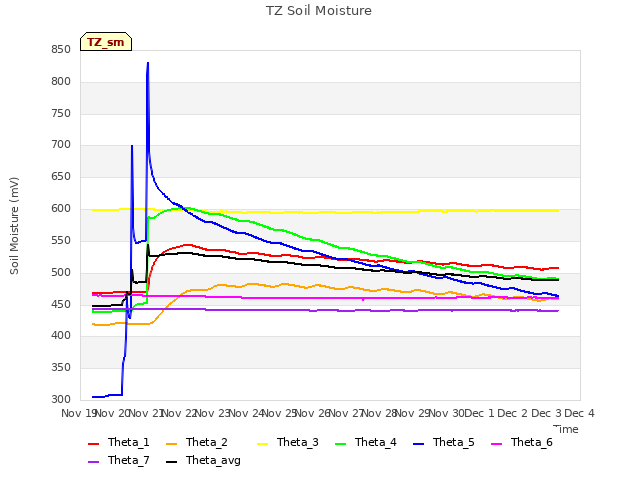Select the Theta_3 legend entry
The width and height of the screenshot is (640, 480).
tap(288, 442)
